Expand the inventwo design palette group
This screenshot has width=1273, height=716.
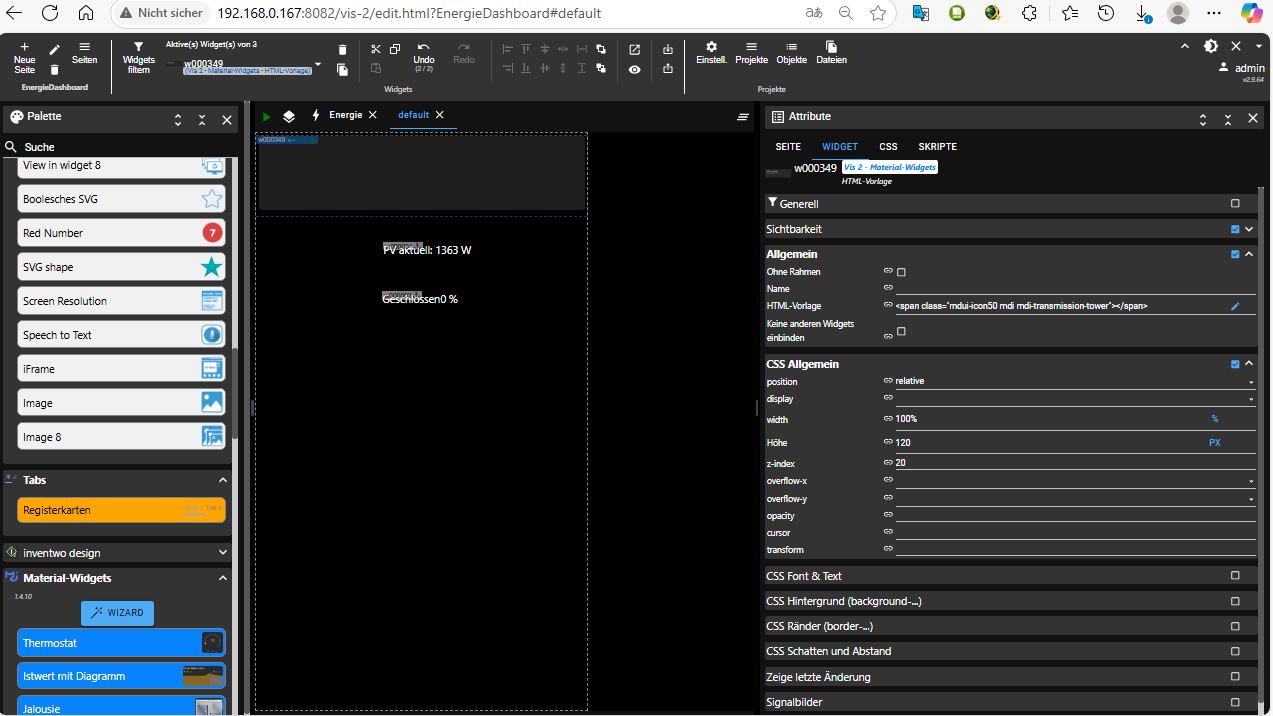(223, 552)
